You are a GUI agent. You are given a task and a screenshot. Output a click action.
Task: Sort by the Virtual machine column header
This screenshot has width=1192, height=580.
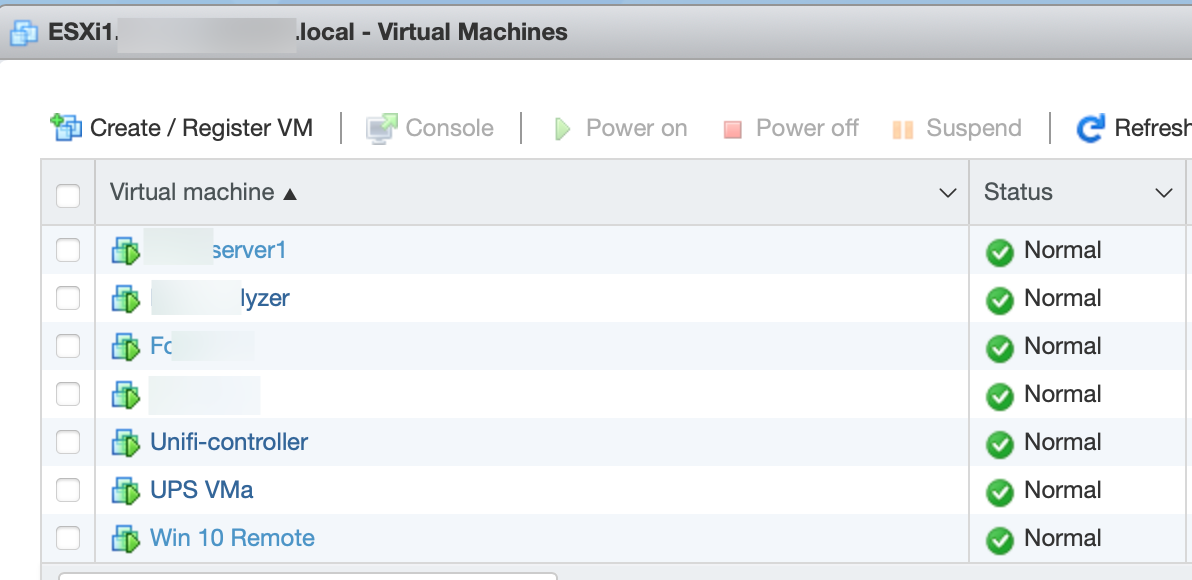[192, 192]
